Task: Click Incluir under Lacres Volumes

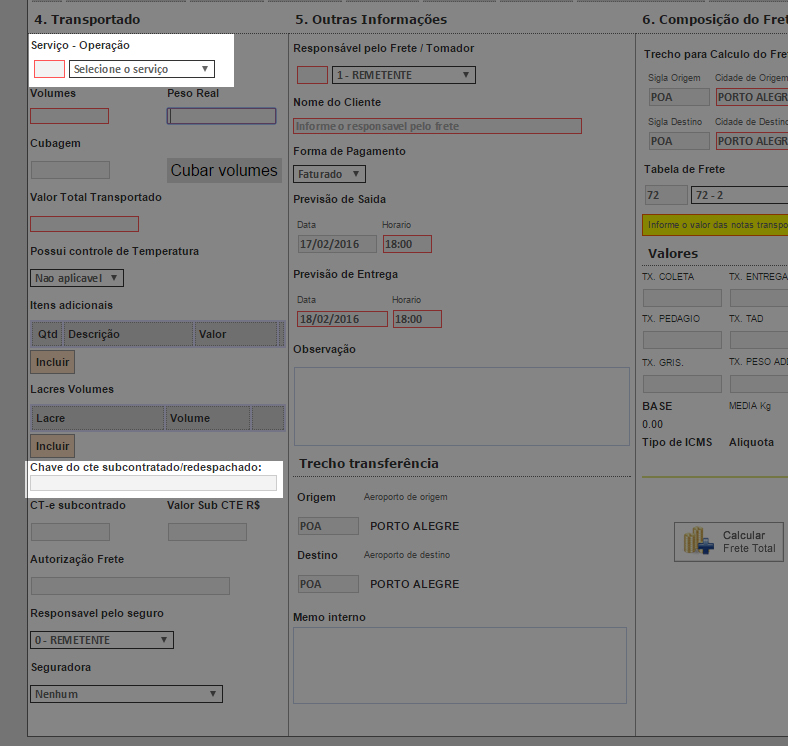Action: [52, 446]
